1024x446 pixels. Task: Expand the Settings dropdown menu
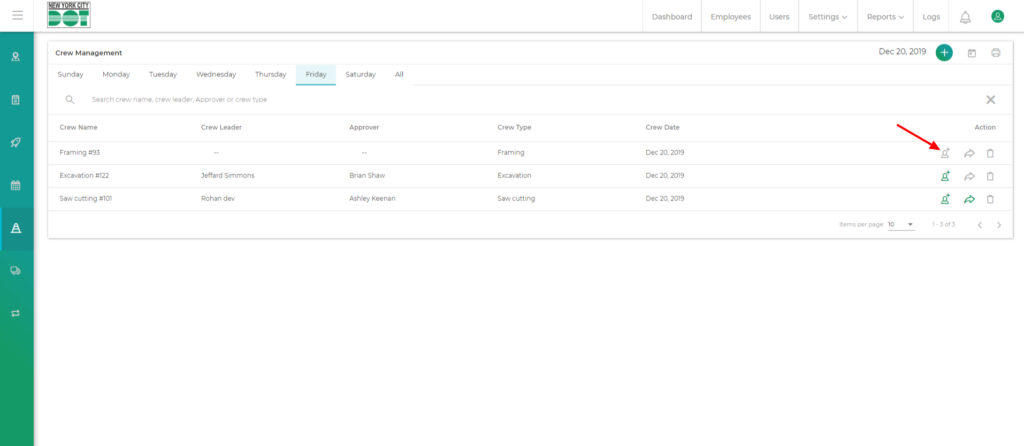(828, 17)
